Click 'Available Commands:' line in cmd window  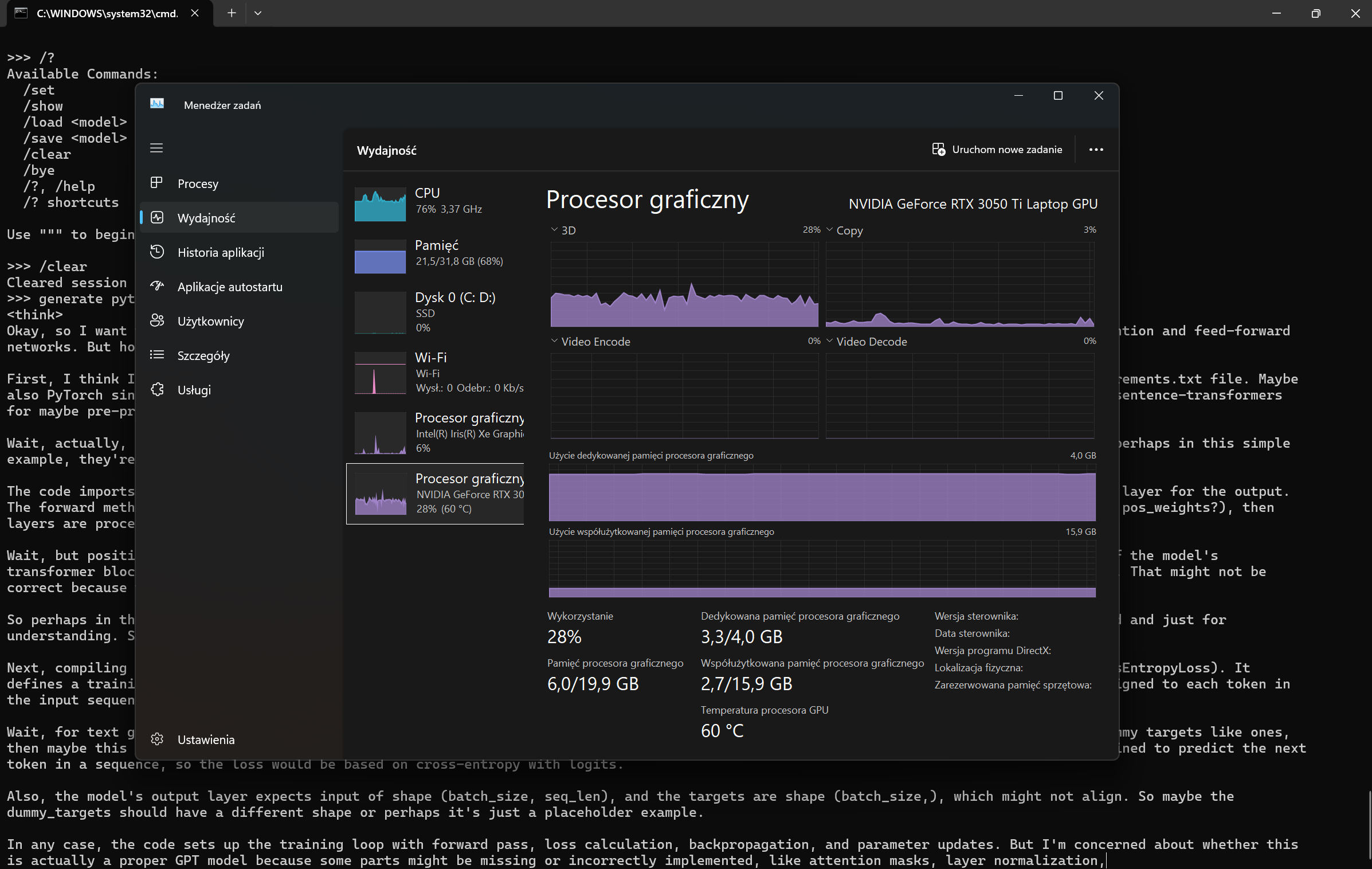(82, 74)
